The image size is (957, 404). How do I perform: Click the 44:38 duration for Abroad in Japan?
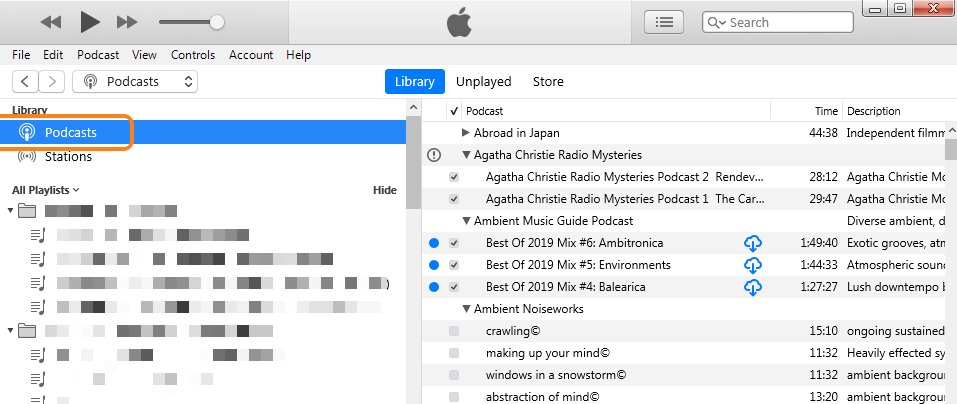point(823,133)
